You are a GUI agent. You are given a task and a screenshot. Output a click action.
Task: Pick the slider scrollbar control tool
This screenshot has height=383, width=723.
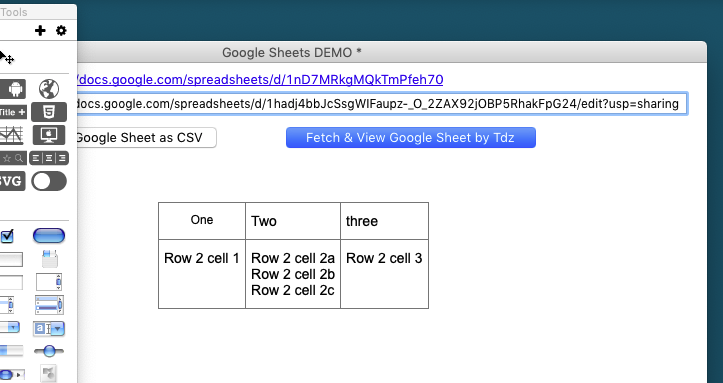pyautogui.click(x=49, y=351)
